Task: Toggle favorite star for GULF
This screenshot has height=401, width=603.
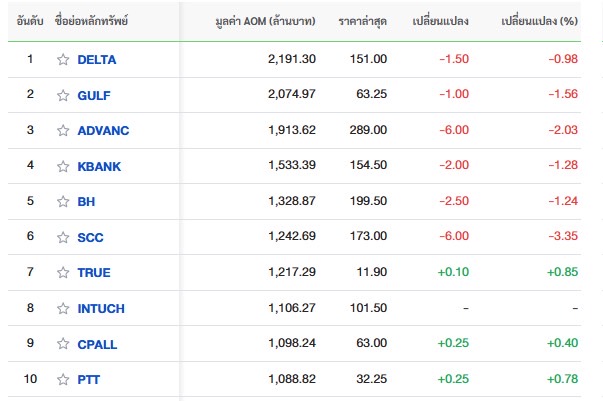Action: click(63, 95)
